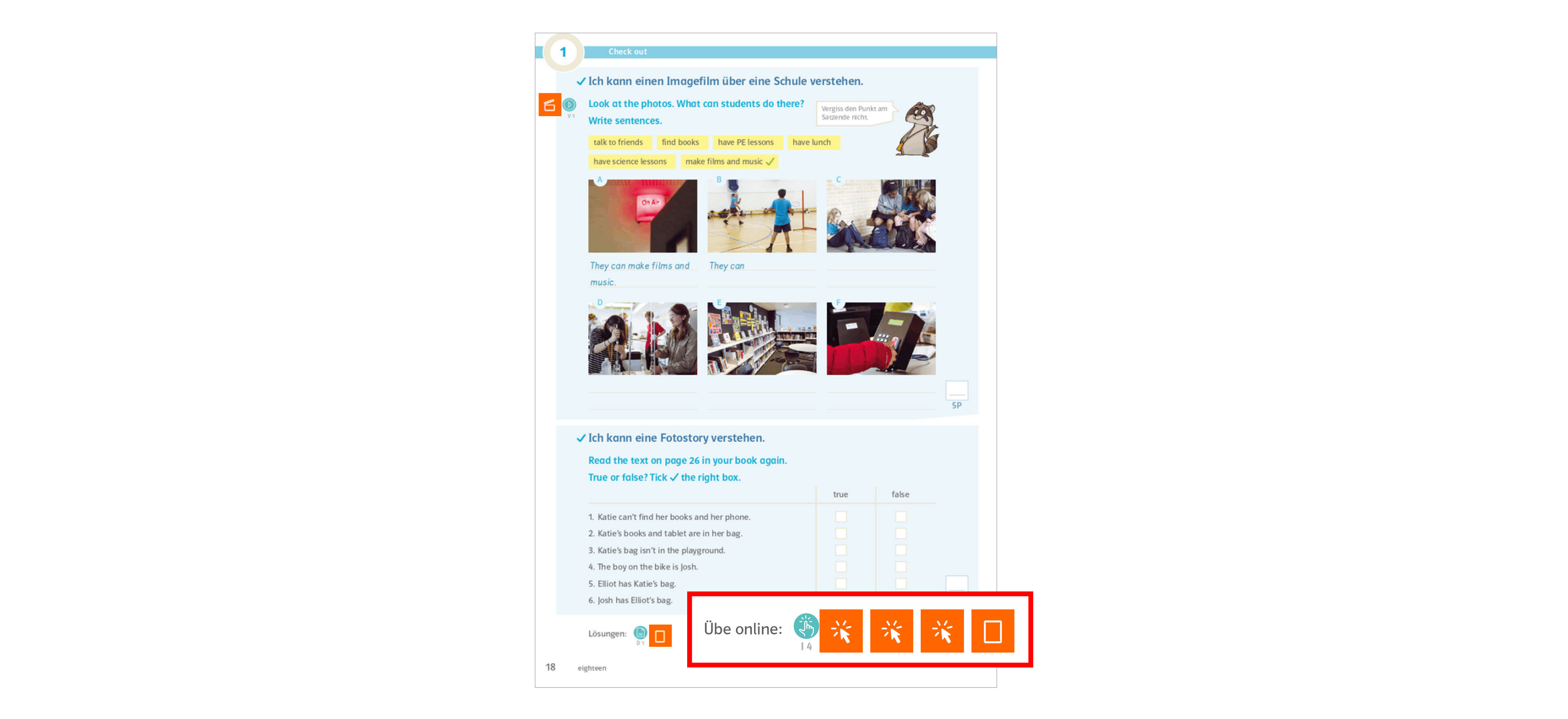Screen dimensions: 1568x719
Task: Click heading 'Ich kann einen Imagefilm über eine Schule verstehen'
Action: [x=726, y=81]
